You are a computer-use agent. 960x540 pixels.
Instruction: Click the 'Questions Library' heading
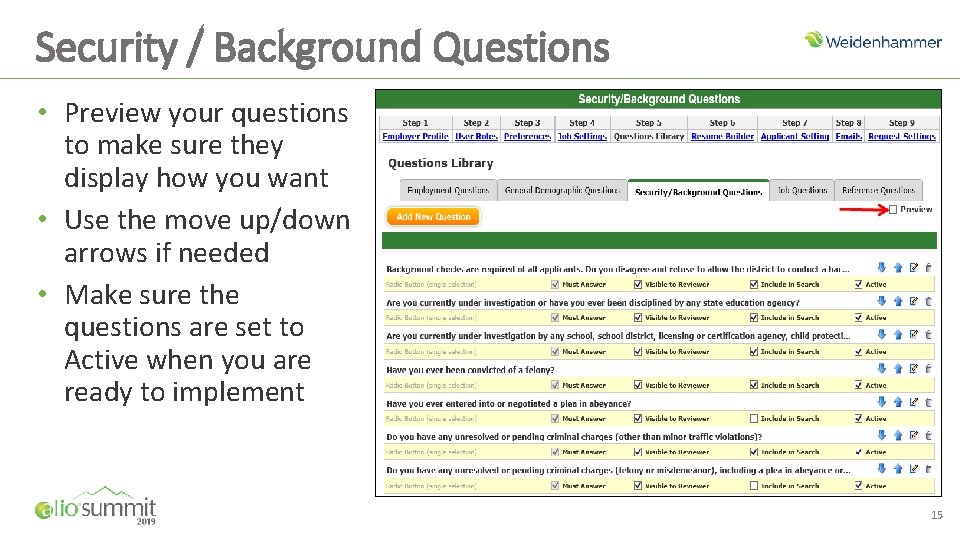click(x=441, y=163)
